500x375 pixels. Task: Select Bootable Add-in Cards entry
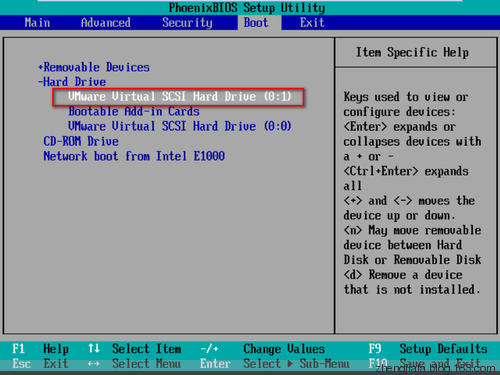(x=134, y=111)
